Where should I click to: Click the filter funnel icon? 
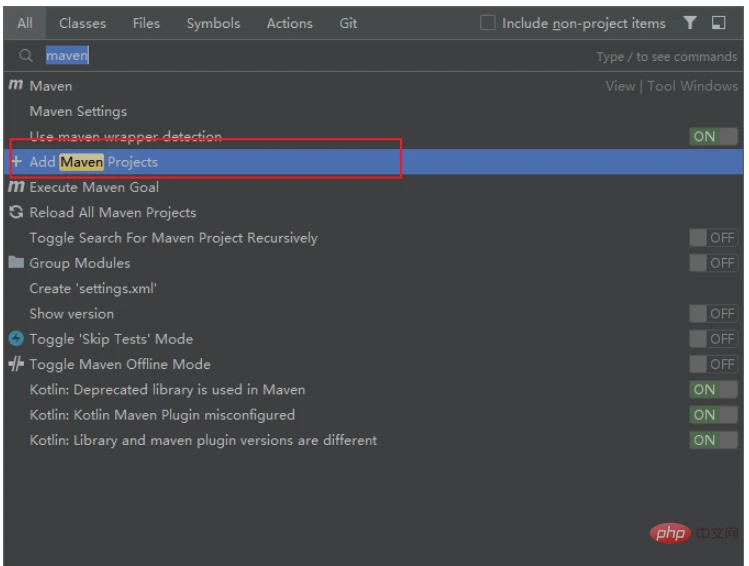690,23
